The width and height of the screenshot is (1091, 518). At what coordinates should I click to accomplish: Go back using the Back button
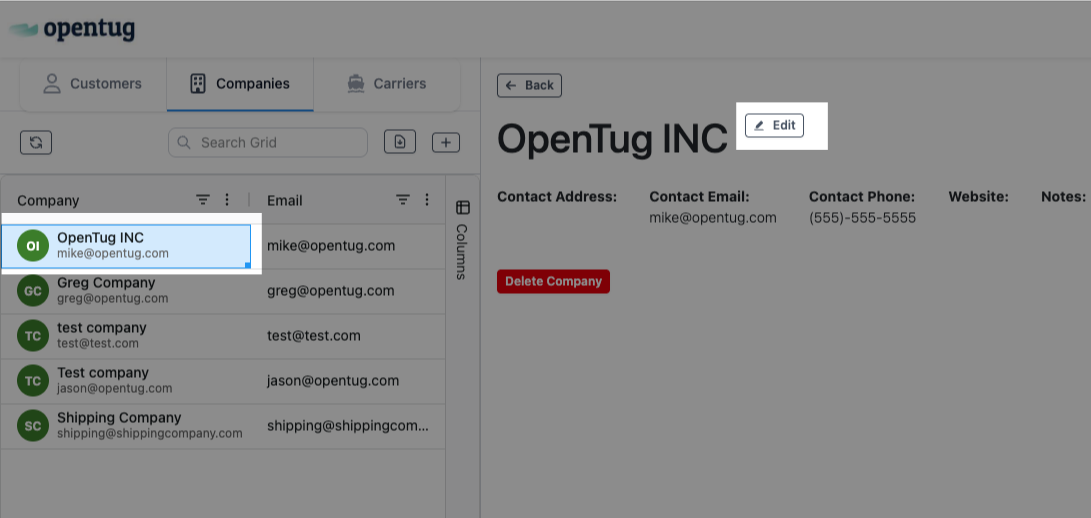pyautogui.click(x=529, y=86)
